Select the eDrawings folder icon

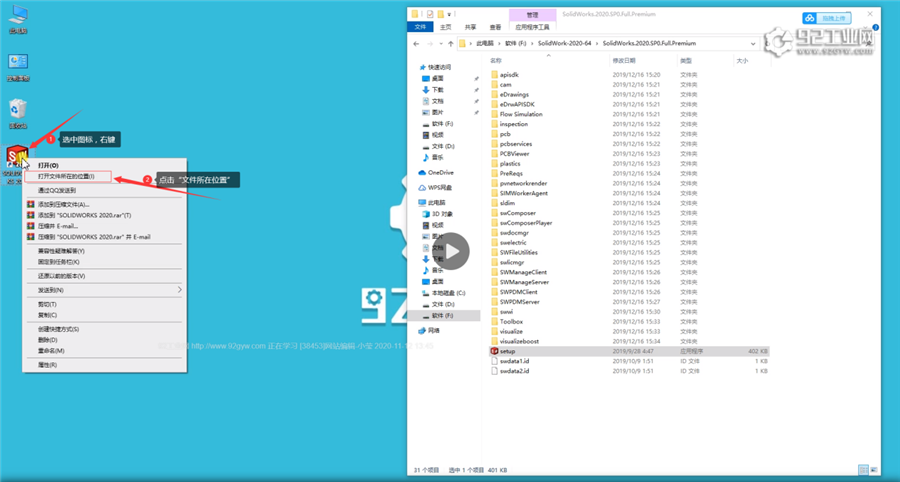pos(495,94)
